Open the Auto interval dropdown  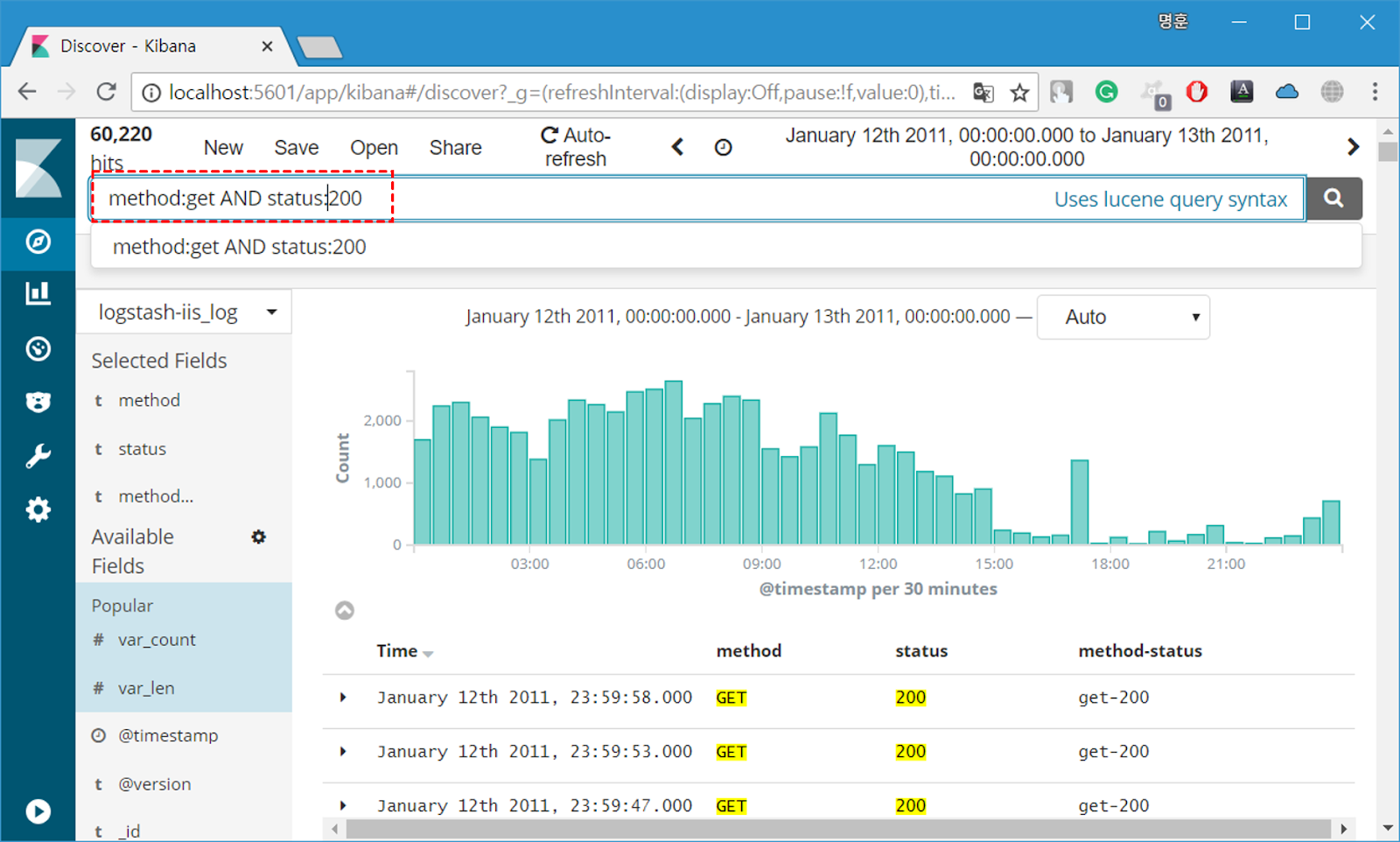(1123, 317)
